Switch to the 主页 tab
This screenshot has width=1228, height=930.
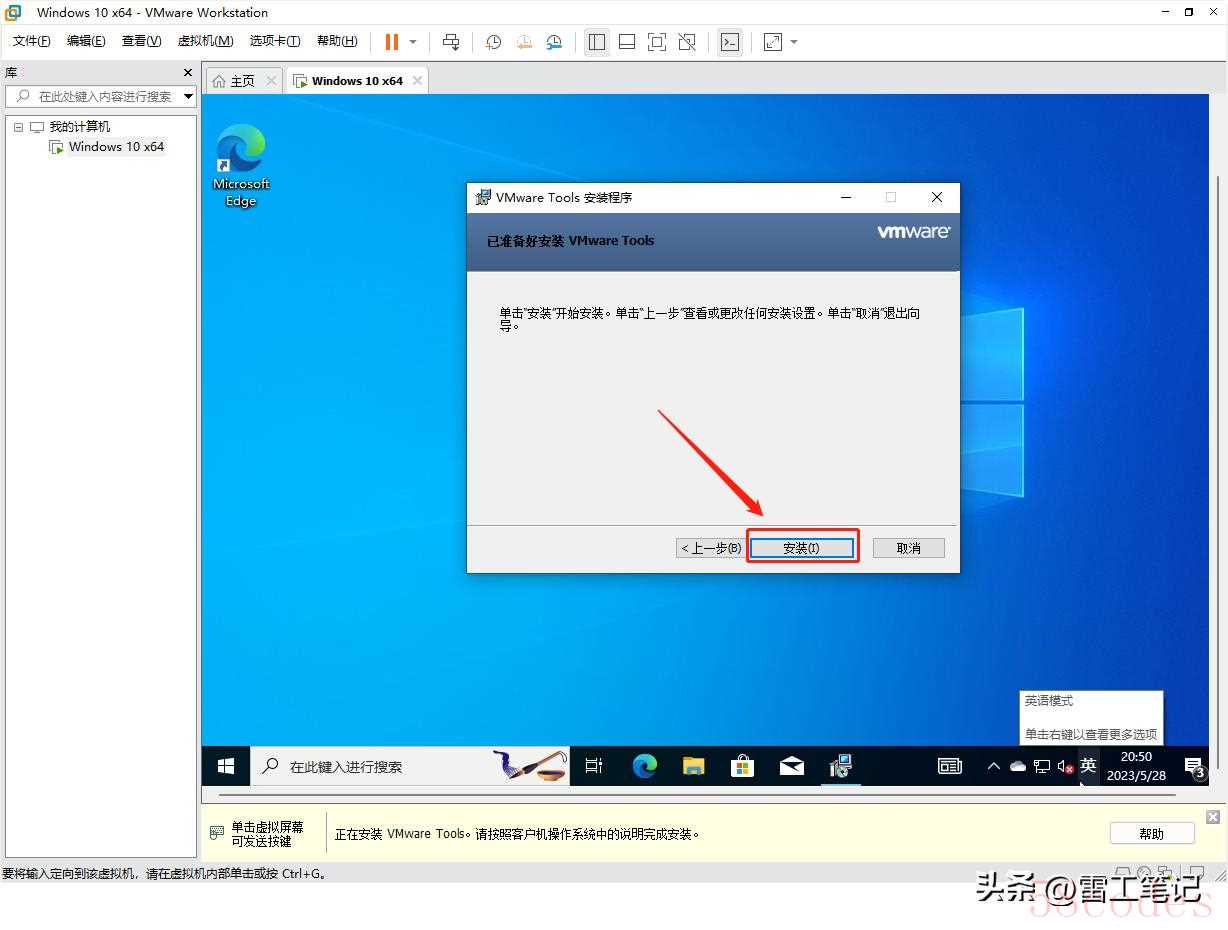click(x=234, y=81)
